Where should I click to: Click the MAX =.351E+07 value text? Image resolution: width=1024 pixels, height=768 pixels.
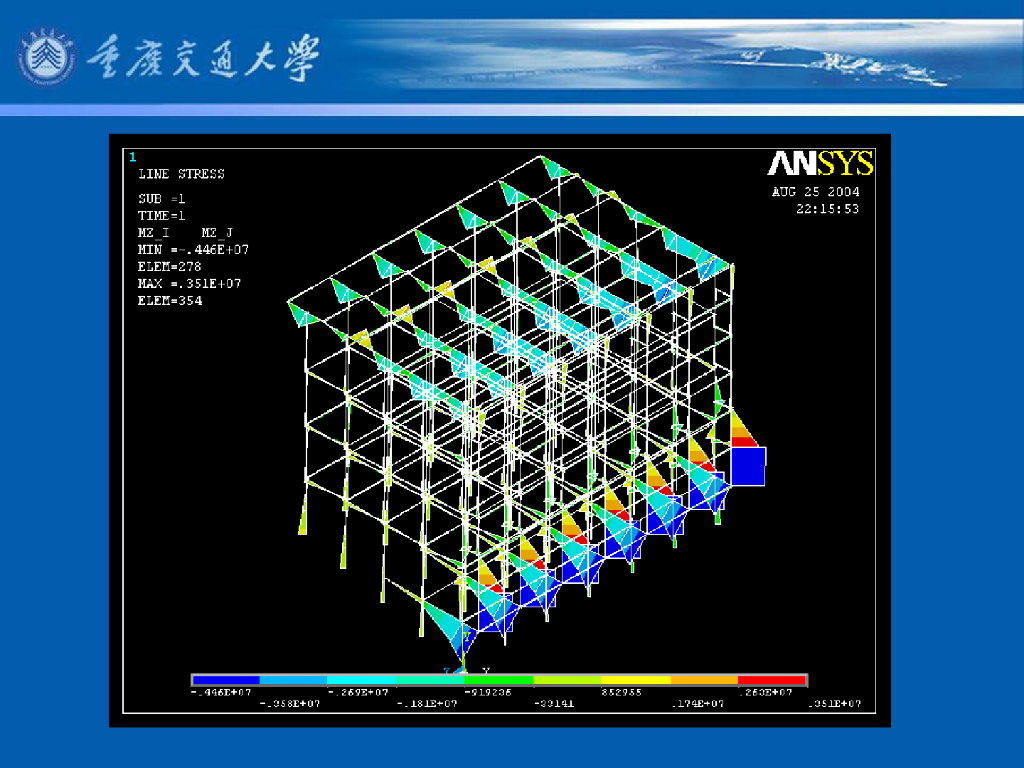point(189,283)
